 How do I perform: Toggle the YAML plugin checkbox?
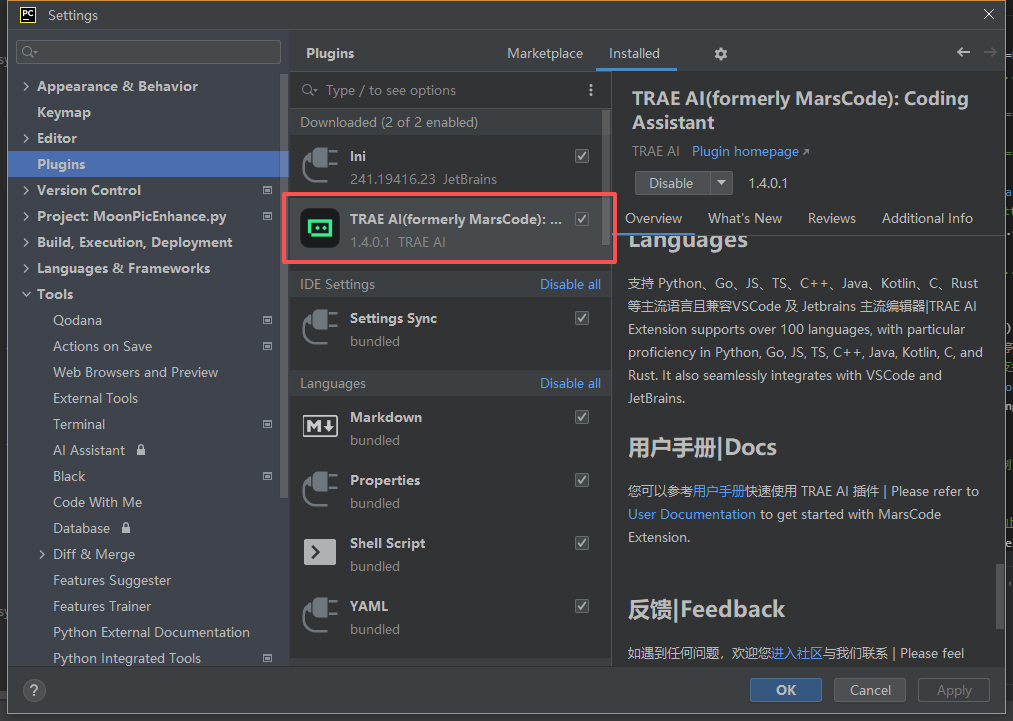582,606
